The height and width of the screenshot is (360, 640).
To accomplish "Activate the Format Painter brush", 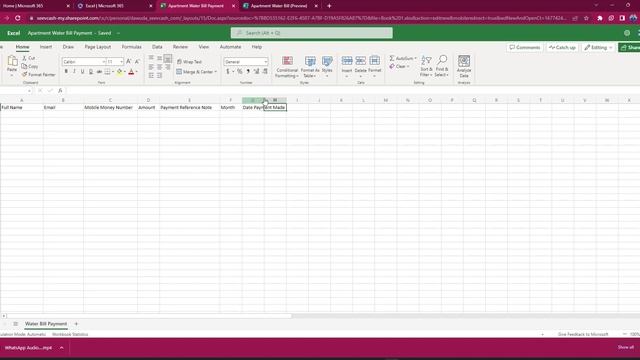I will (x=38, y=75).
